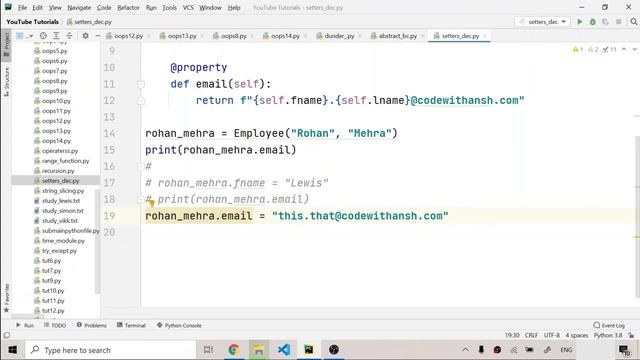Open the Favorites tool window strip

pyautogui.click(x=7, y=298)
